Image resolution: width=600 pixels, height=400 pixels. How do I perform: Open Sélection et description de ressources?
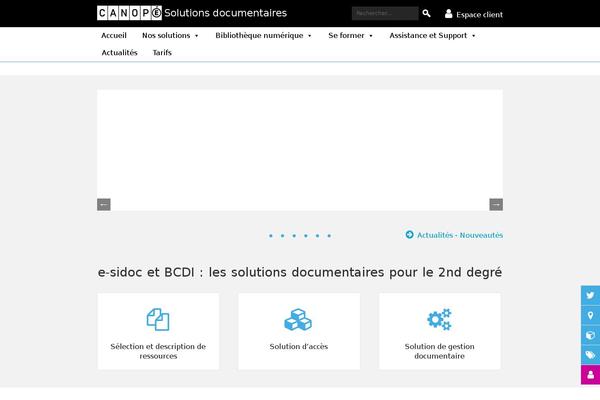tap(158, 351)
